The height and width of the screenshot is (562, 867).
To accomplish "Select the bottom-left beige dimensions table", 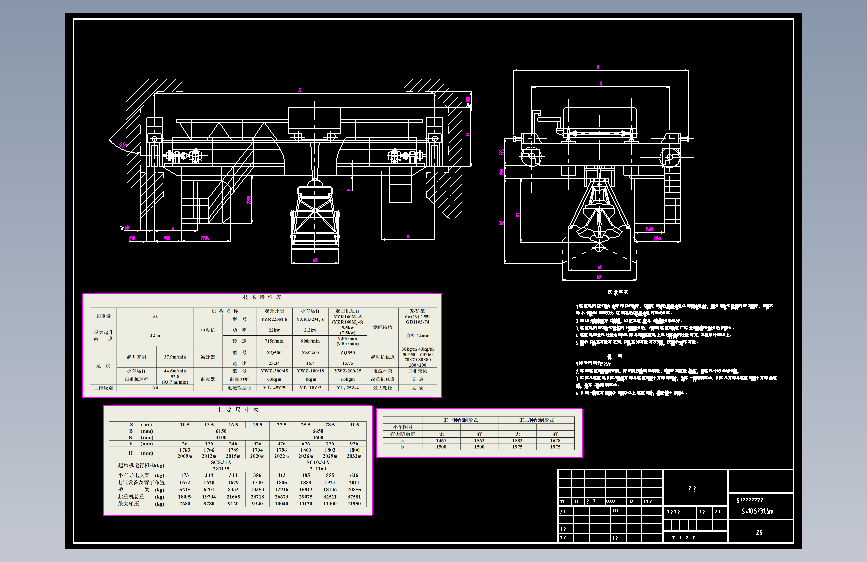I will pos(238,460).
